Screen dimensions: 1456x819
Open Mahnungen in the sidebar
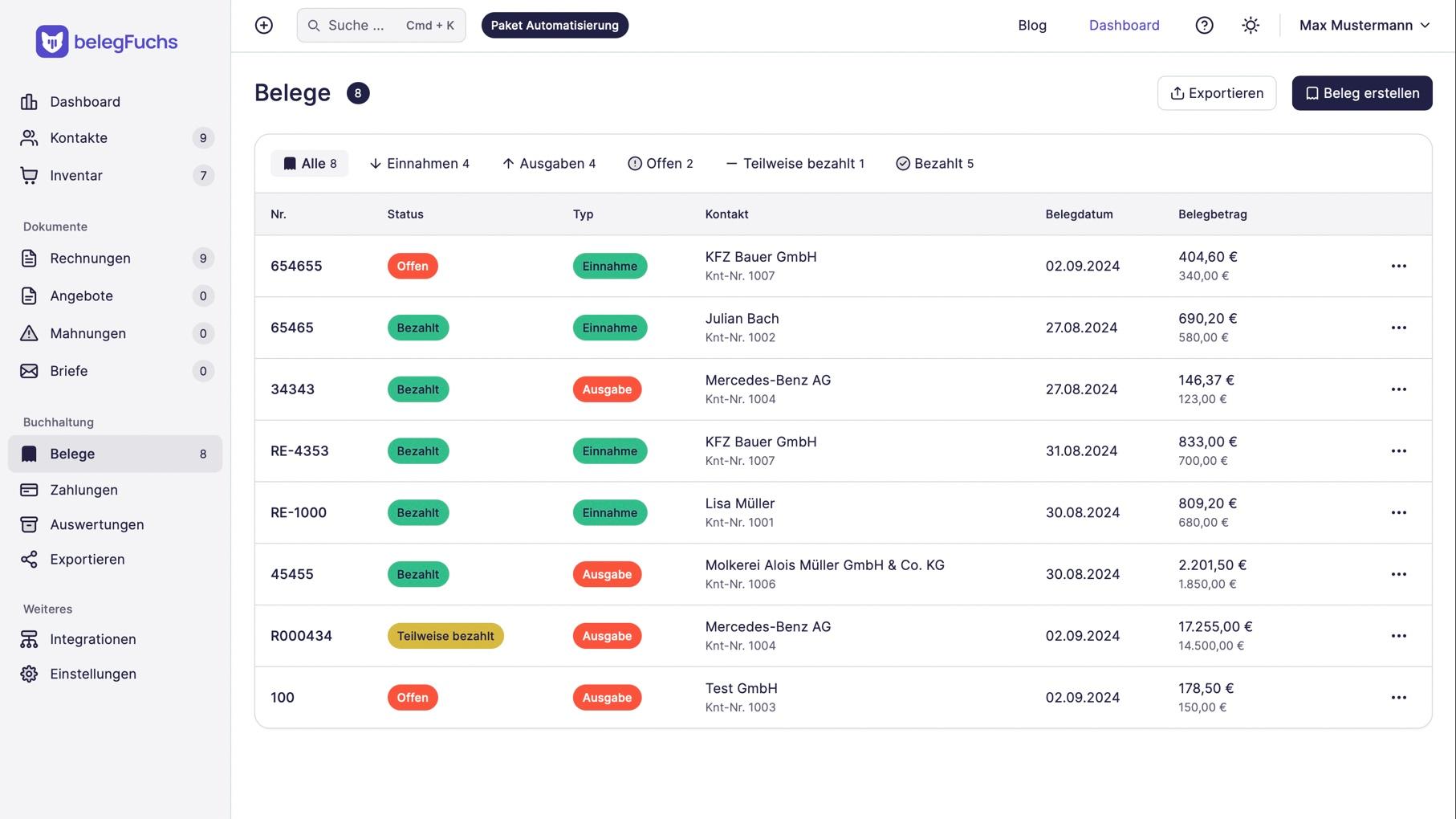(x=116, y=333)
